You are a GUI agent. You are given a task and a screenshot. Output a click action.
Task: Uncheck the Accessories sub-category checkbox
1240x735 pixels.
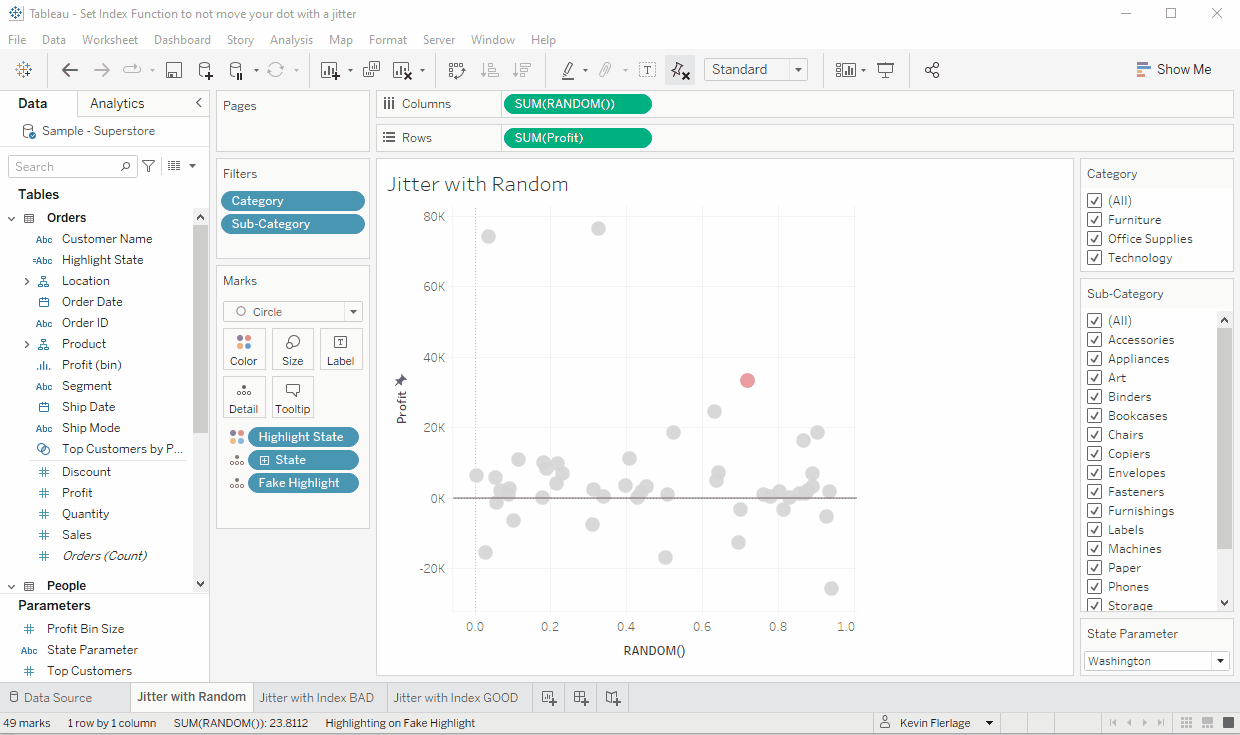click(x=1094, y=339)
